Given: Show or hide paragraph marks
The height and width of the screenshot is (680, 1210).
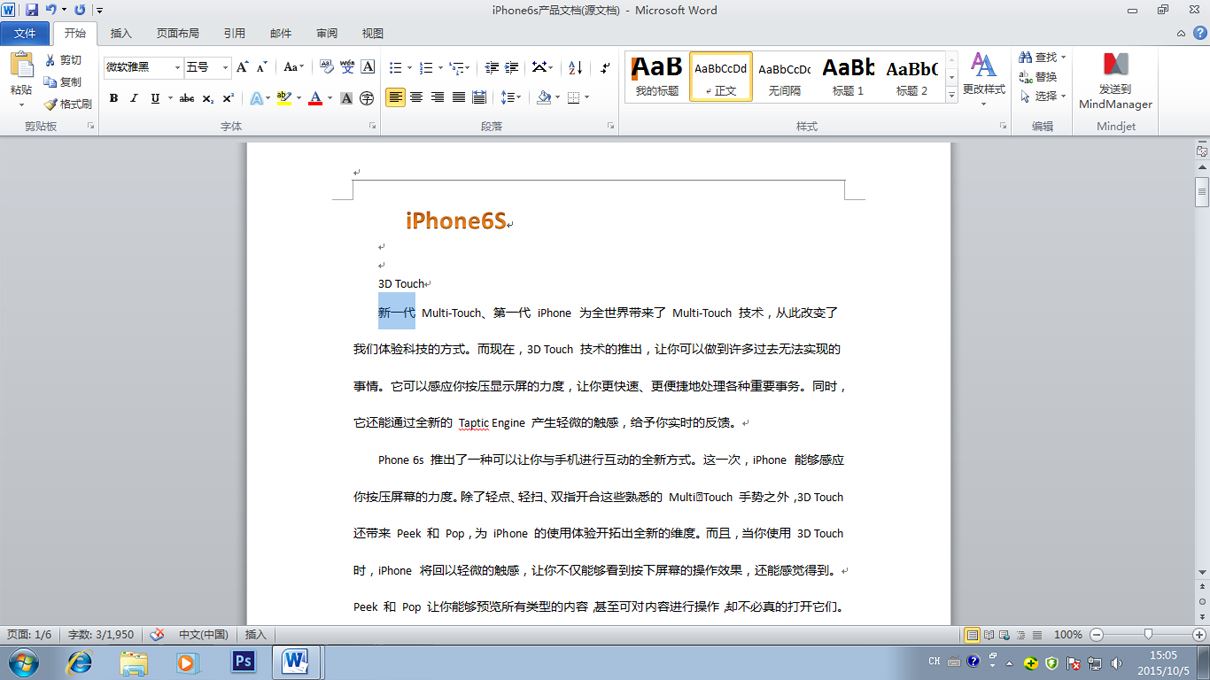Looking at the screenshot, I should [605, 67].
